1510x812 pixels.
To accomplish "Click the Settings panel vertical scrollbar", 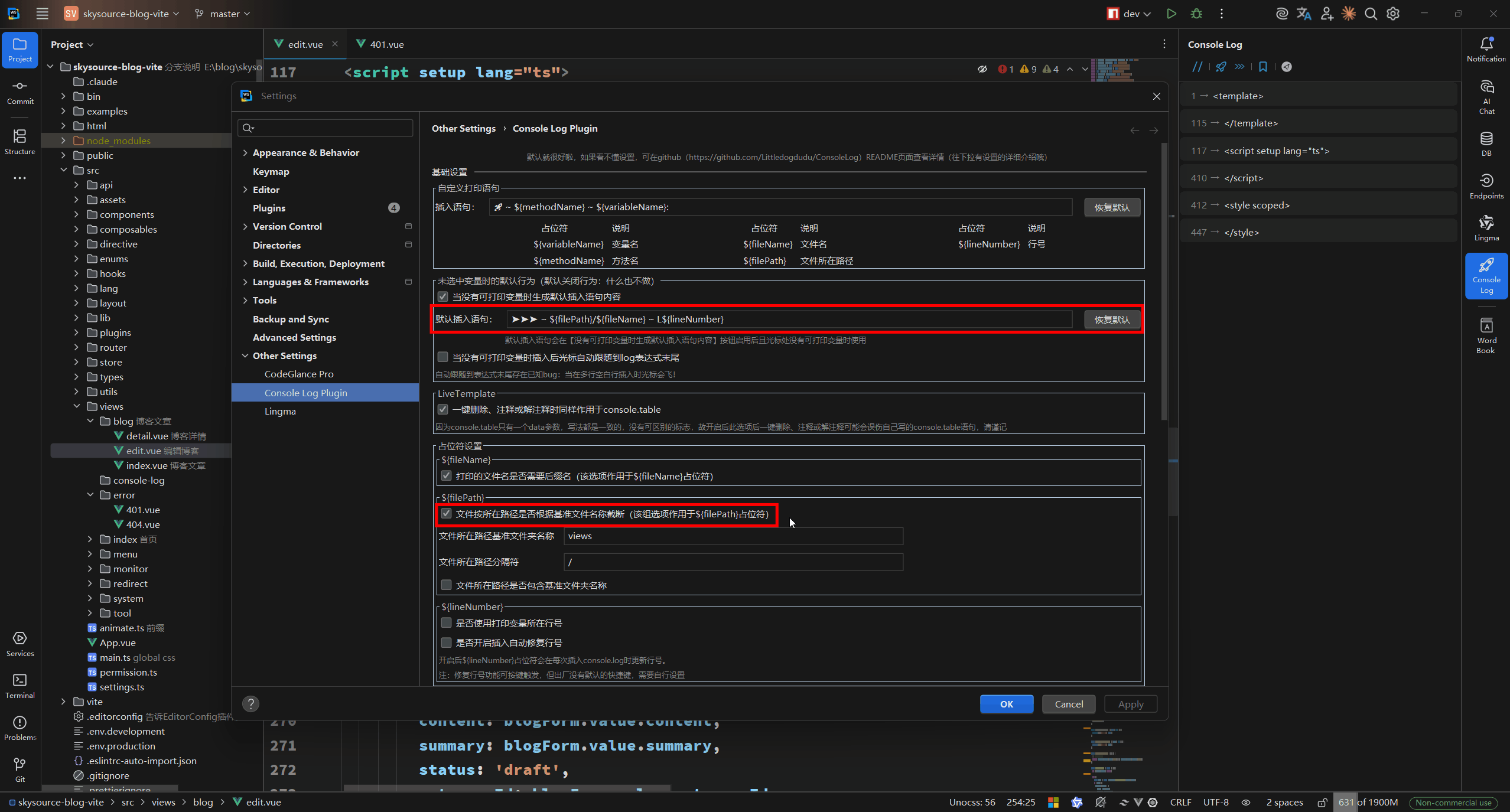I will 1164,281.
